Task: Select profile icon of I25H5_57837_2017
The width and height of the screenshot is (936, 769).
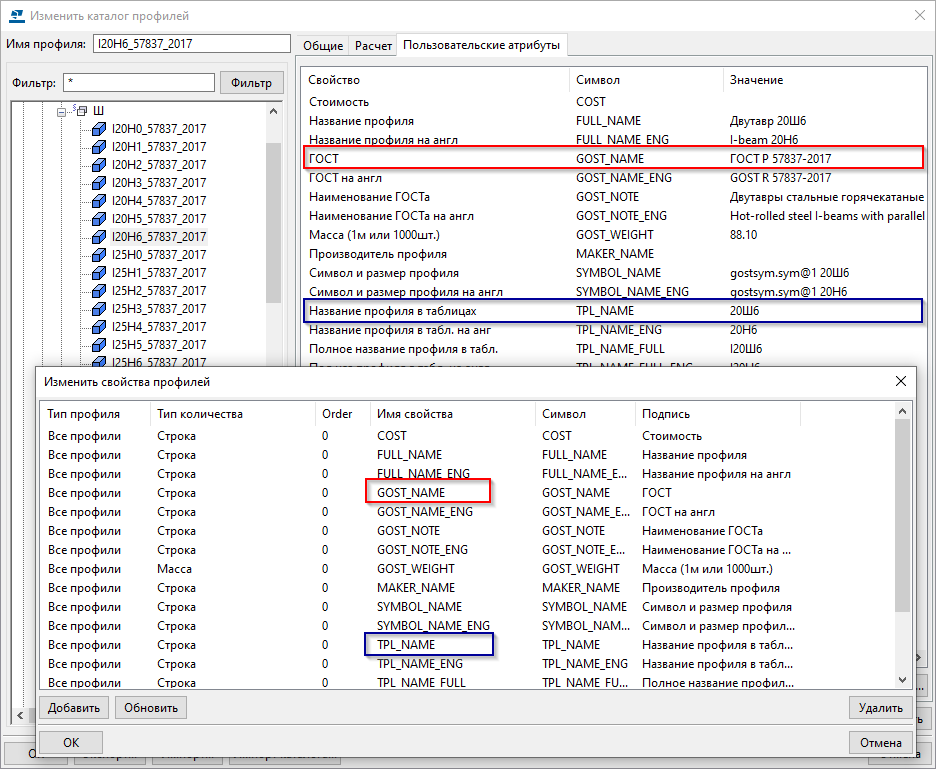Action: point(99,344)
